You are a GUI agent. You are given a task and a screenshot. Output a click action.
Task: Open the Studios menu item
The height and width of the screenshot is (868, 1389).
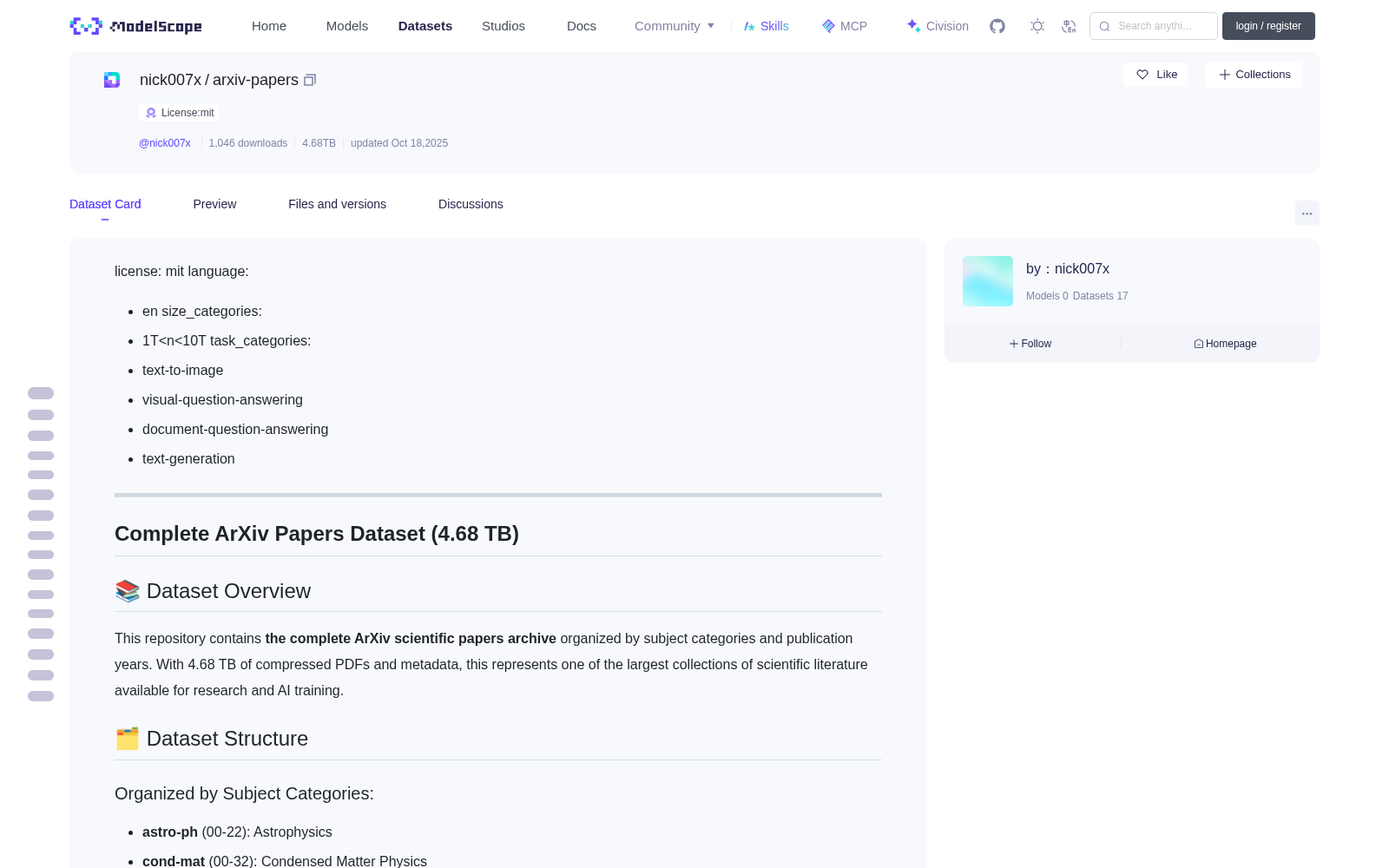[504, 26]
